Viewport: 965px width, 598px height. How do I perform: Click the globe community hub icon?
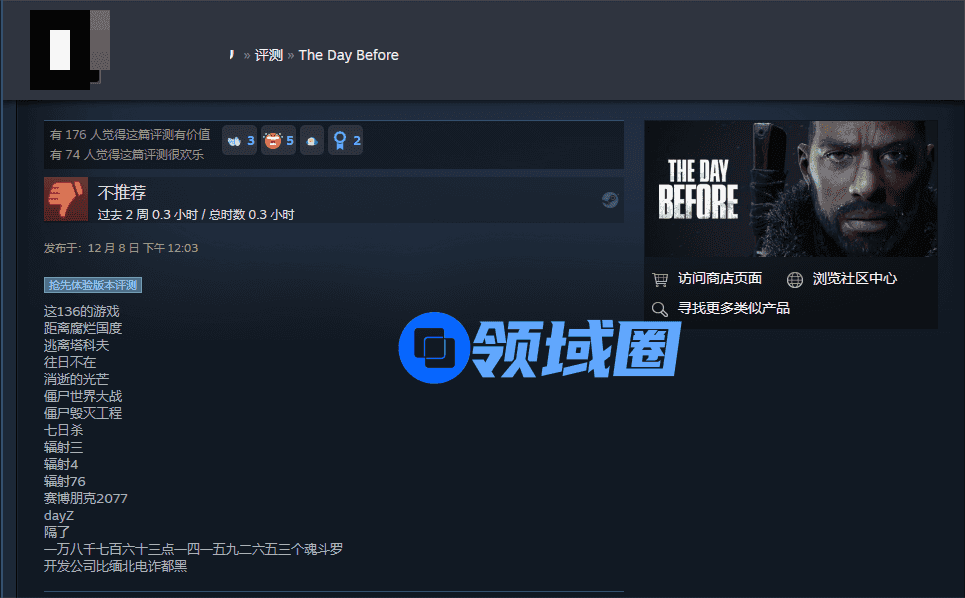(x=795, y=279)
